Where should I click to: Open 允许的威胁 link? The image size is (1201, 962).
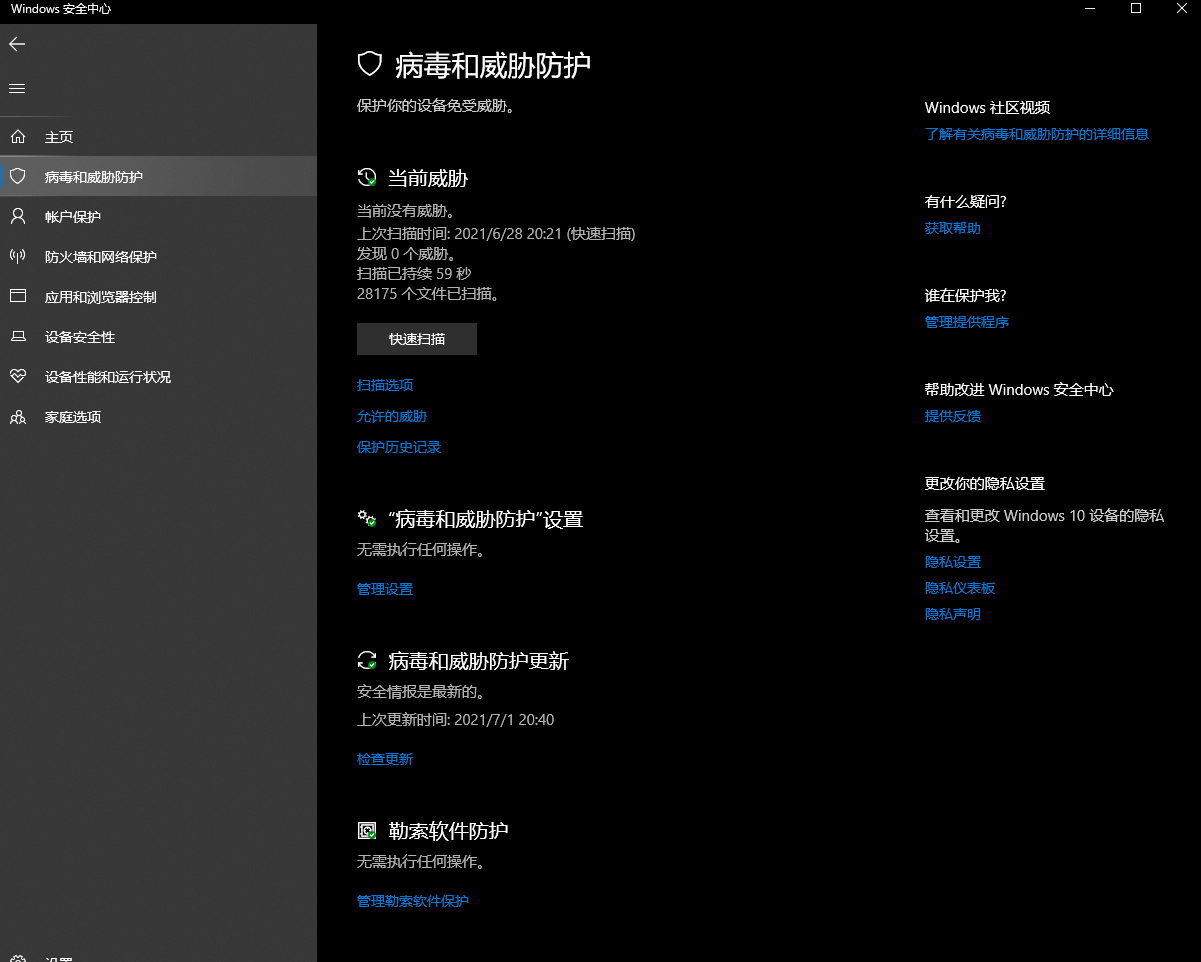392,416
